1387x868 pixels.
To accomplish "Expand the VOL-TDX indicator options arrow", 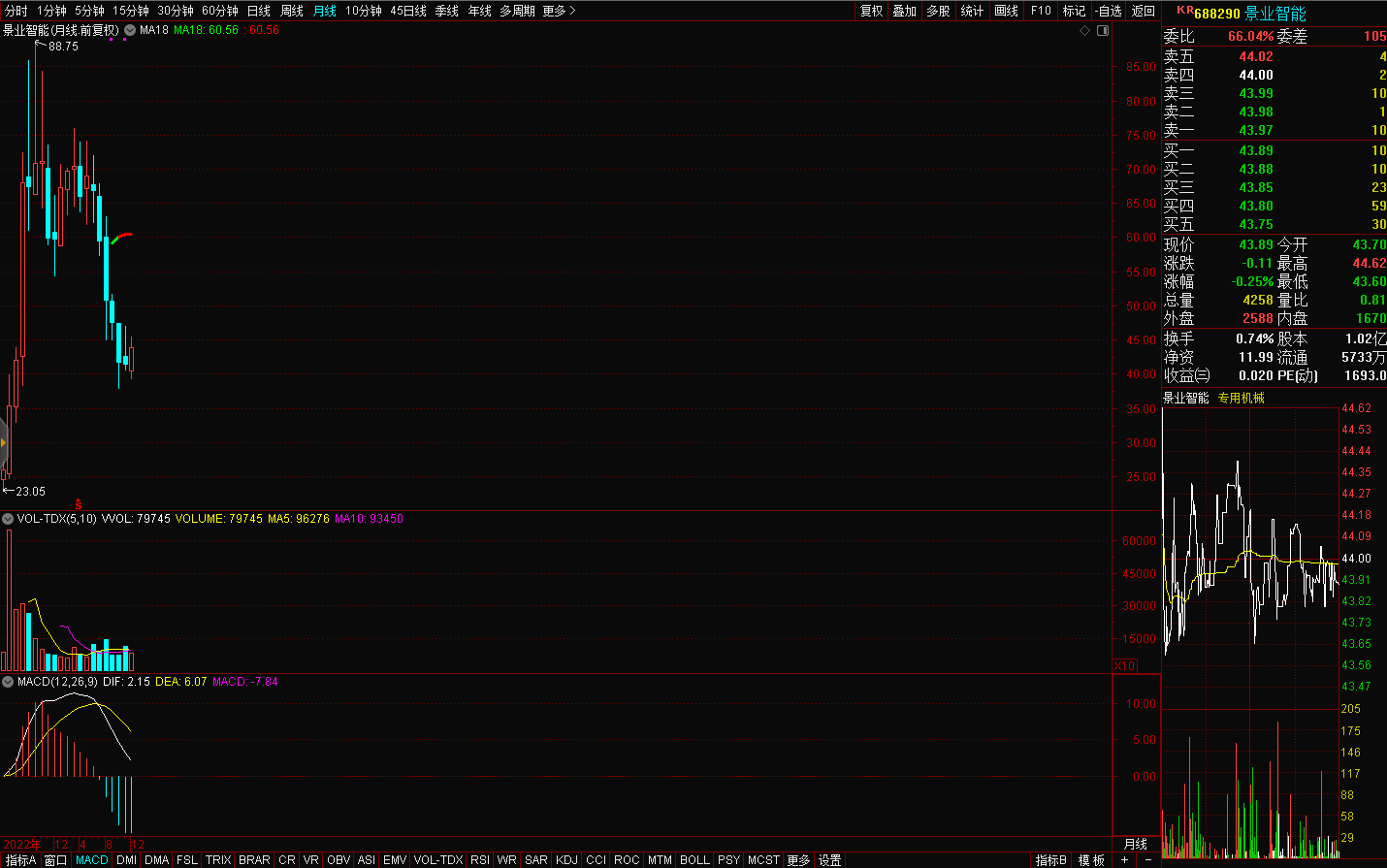I will (8, 519).
